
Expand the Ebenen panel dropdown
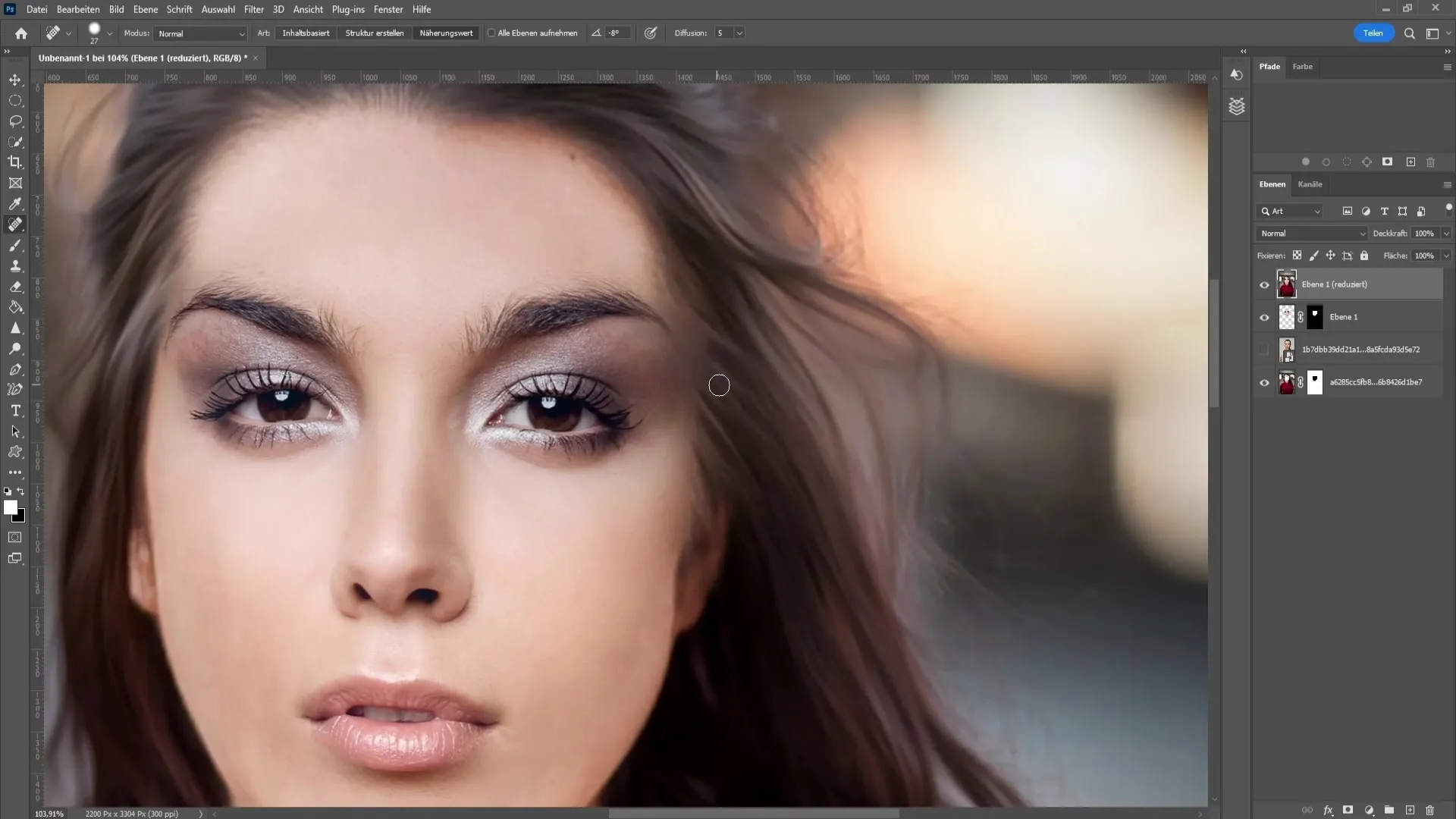[1447, 184]
